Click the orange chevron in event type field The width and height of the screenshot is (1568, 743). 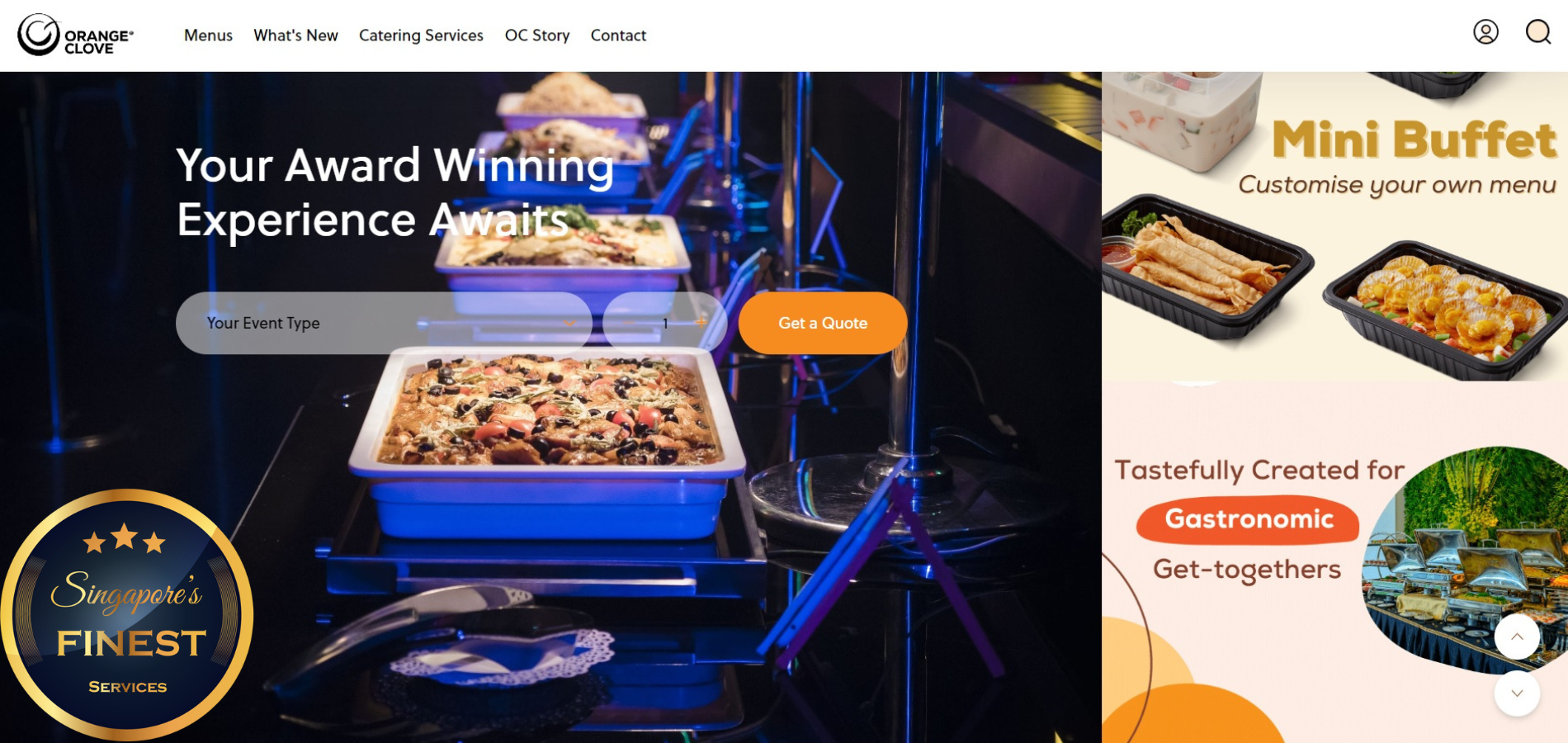[x=569, y=323]
